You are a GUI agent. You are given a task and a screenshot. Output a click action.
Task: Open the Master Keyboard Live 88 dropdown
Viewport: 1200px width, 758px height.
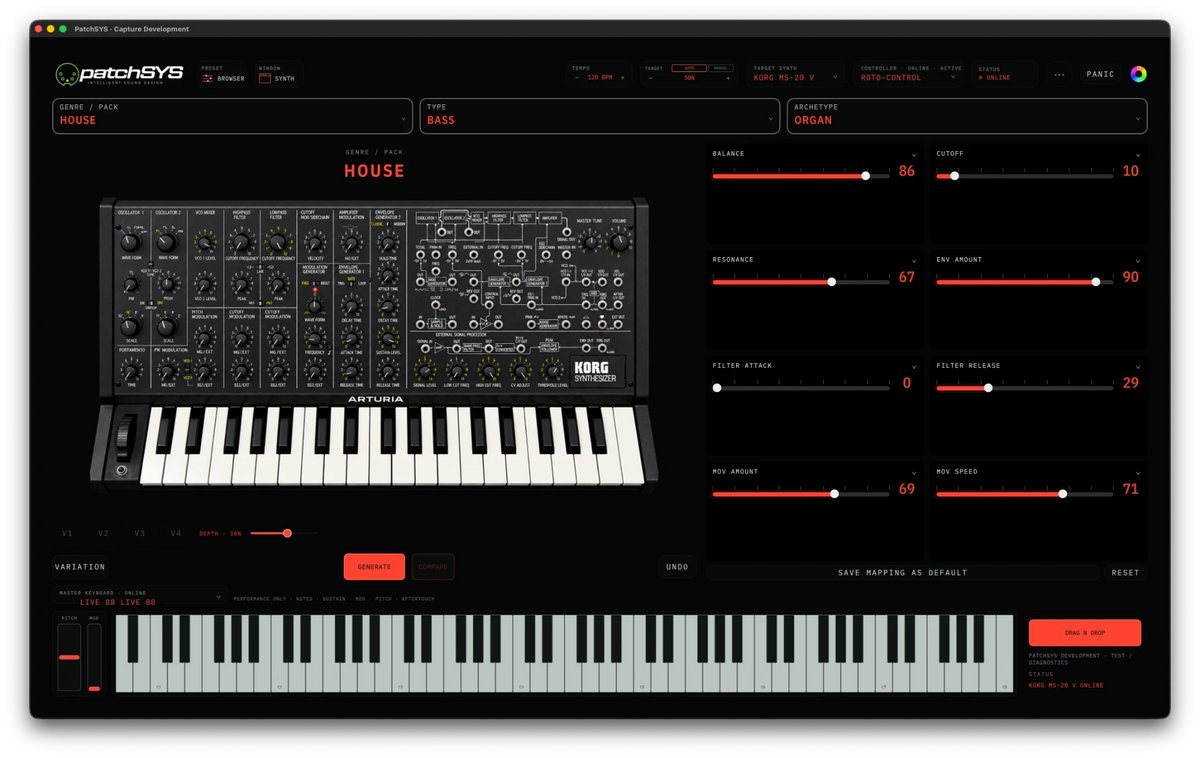click(139, 597)
